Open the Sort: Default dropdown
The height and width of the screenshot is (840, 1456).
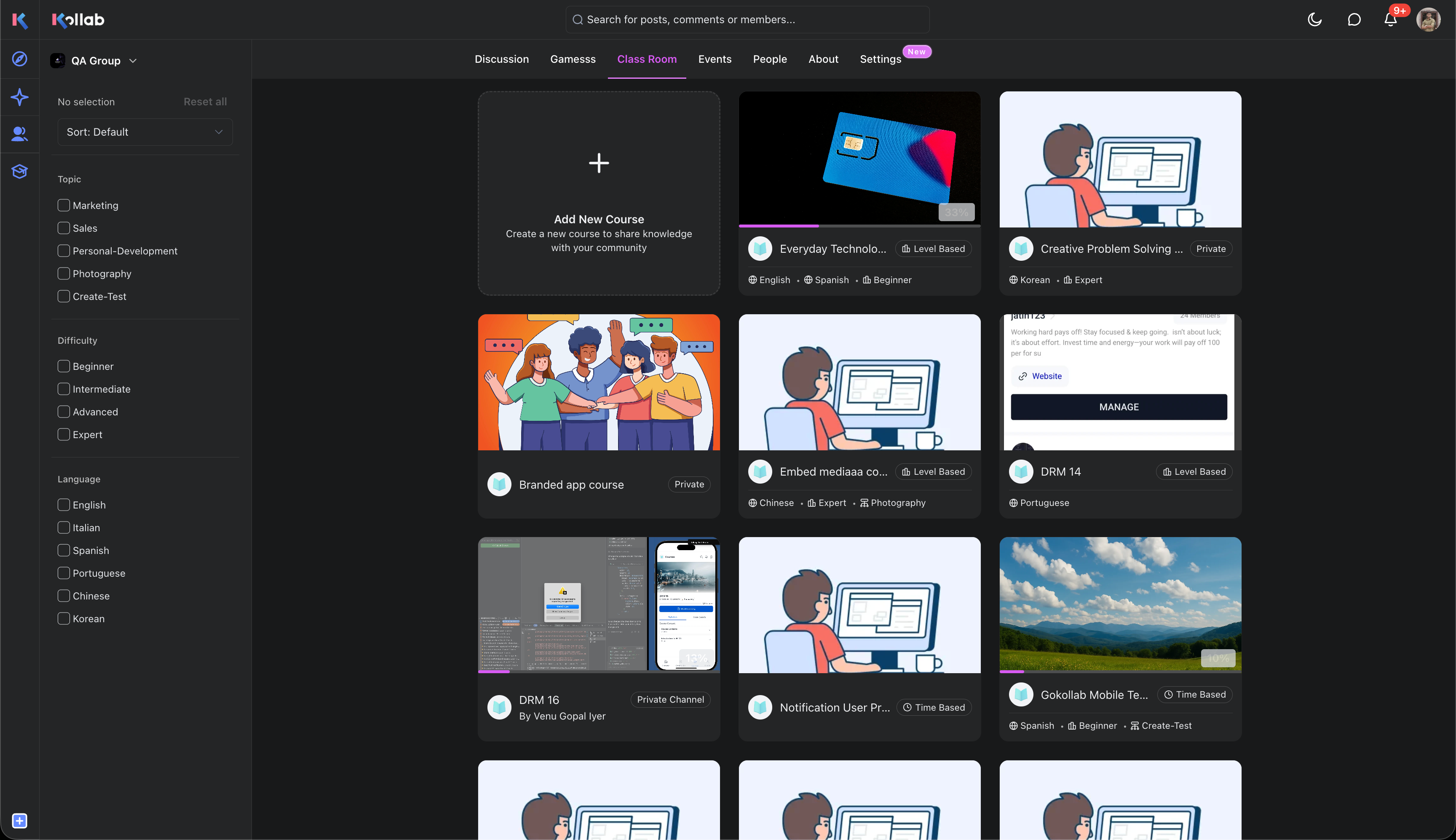coord(145,132)
